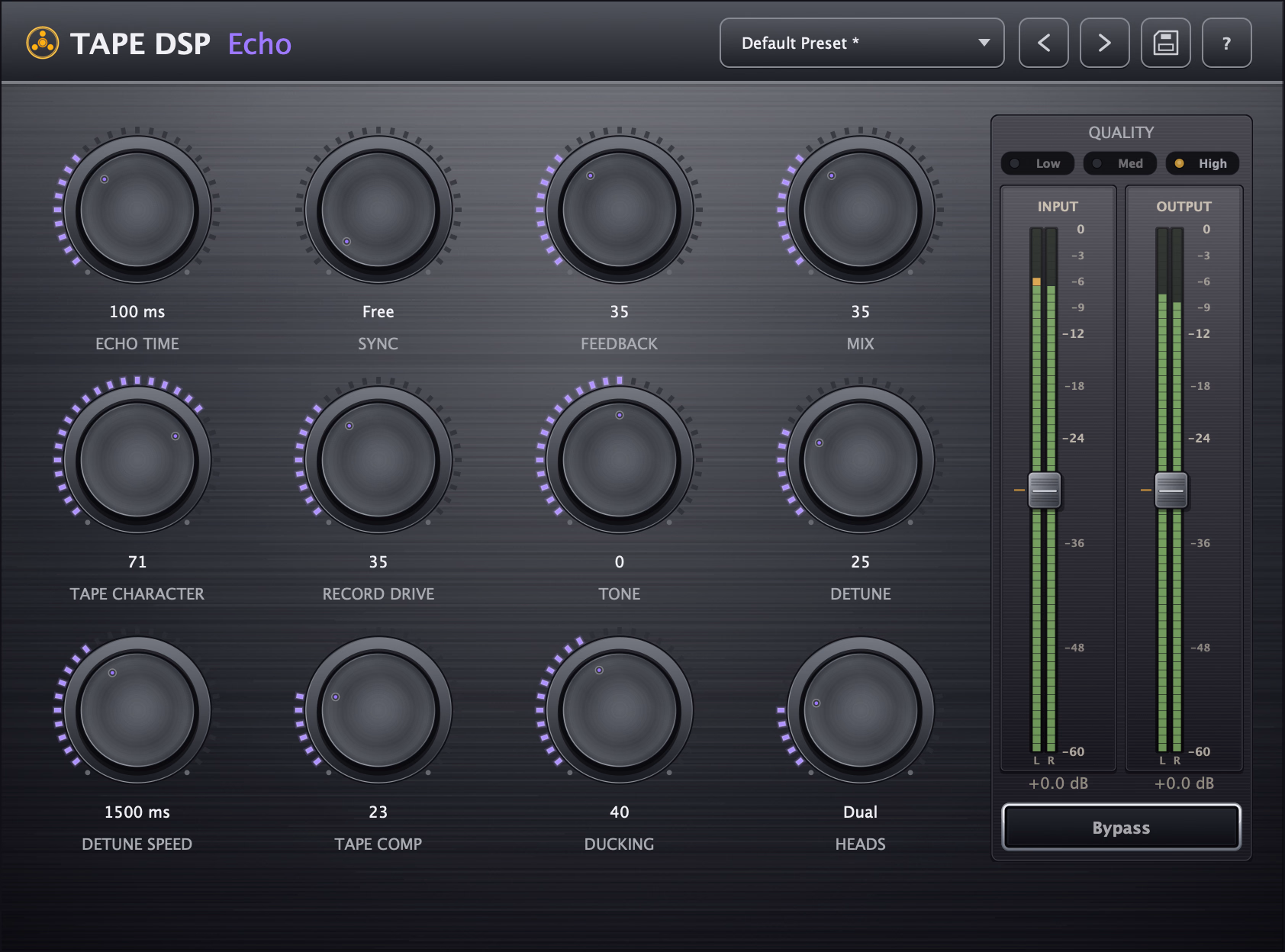Click the Record Drive knob

[378, 460]
